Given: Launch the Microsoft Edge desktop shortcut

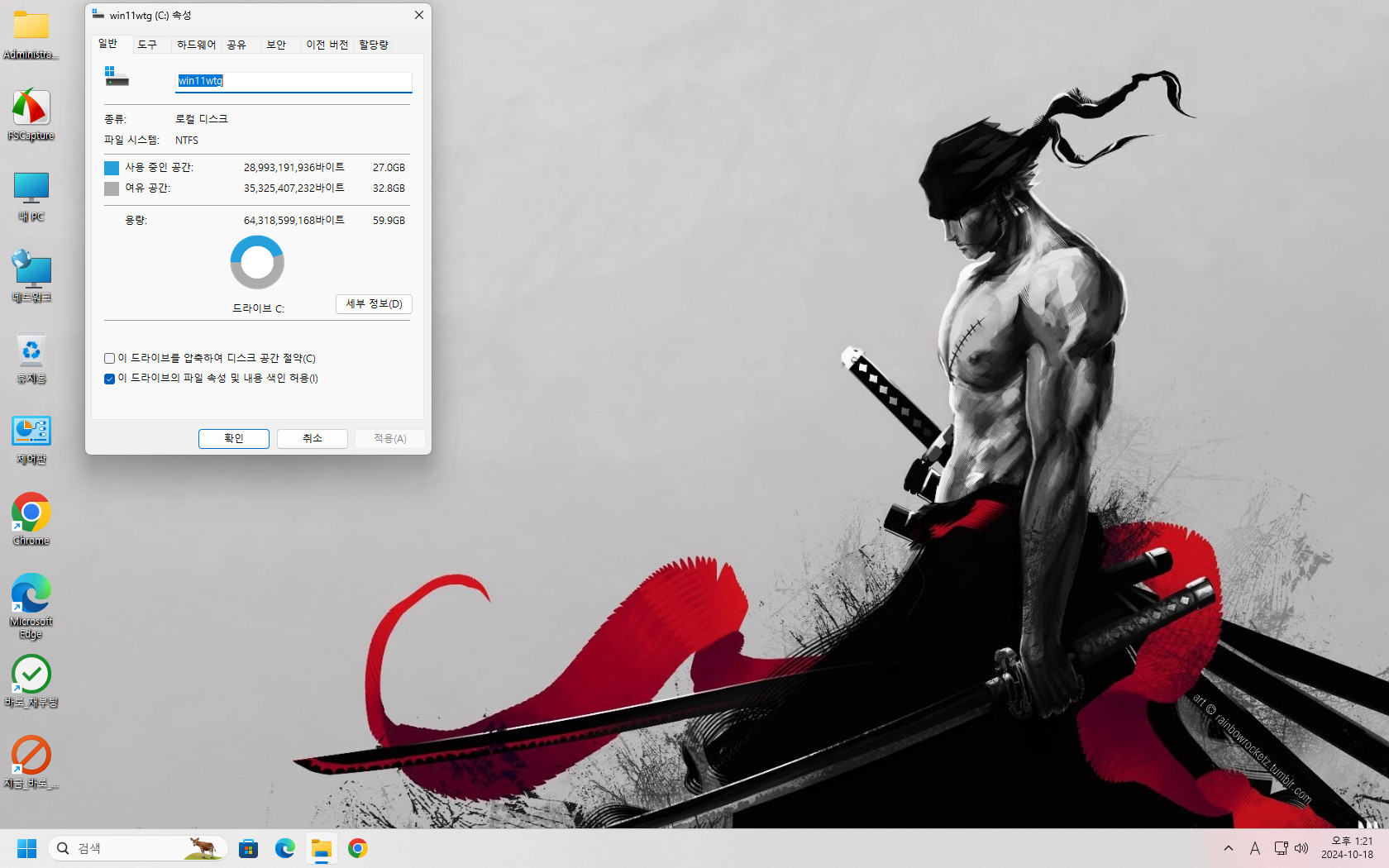Looking at the screenshot, I should click(x=31, y=606).
